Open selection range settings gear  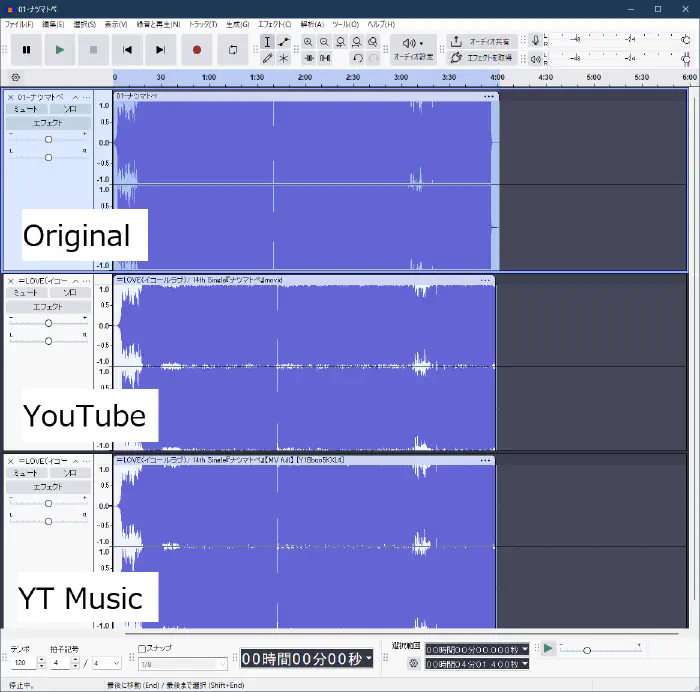click(413, 663)
